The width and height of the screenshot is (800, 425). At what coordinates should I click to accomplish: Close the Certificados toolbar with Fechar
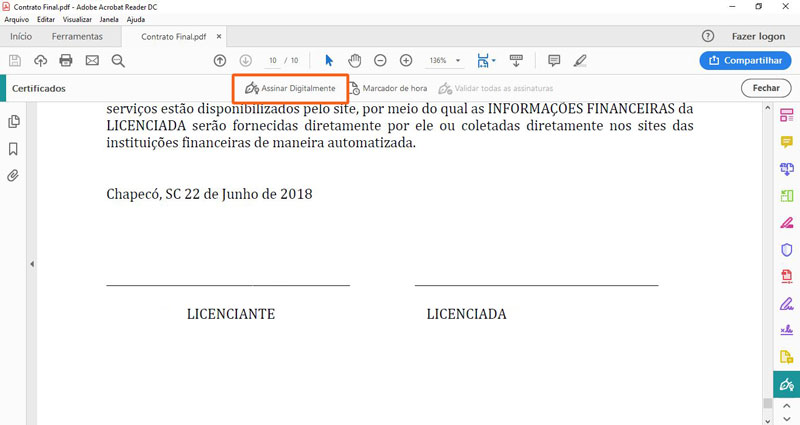click(x=765, y=88)
